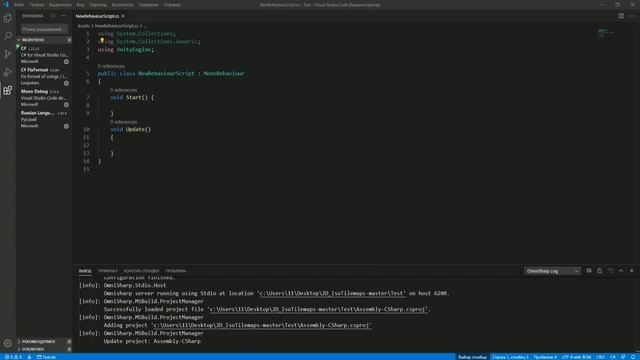Viewport: 640px width, 360px height.
Task: Open editor more actions ellipsis
Action: pyautogui.click(x=631, y=16)
